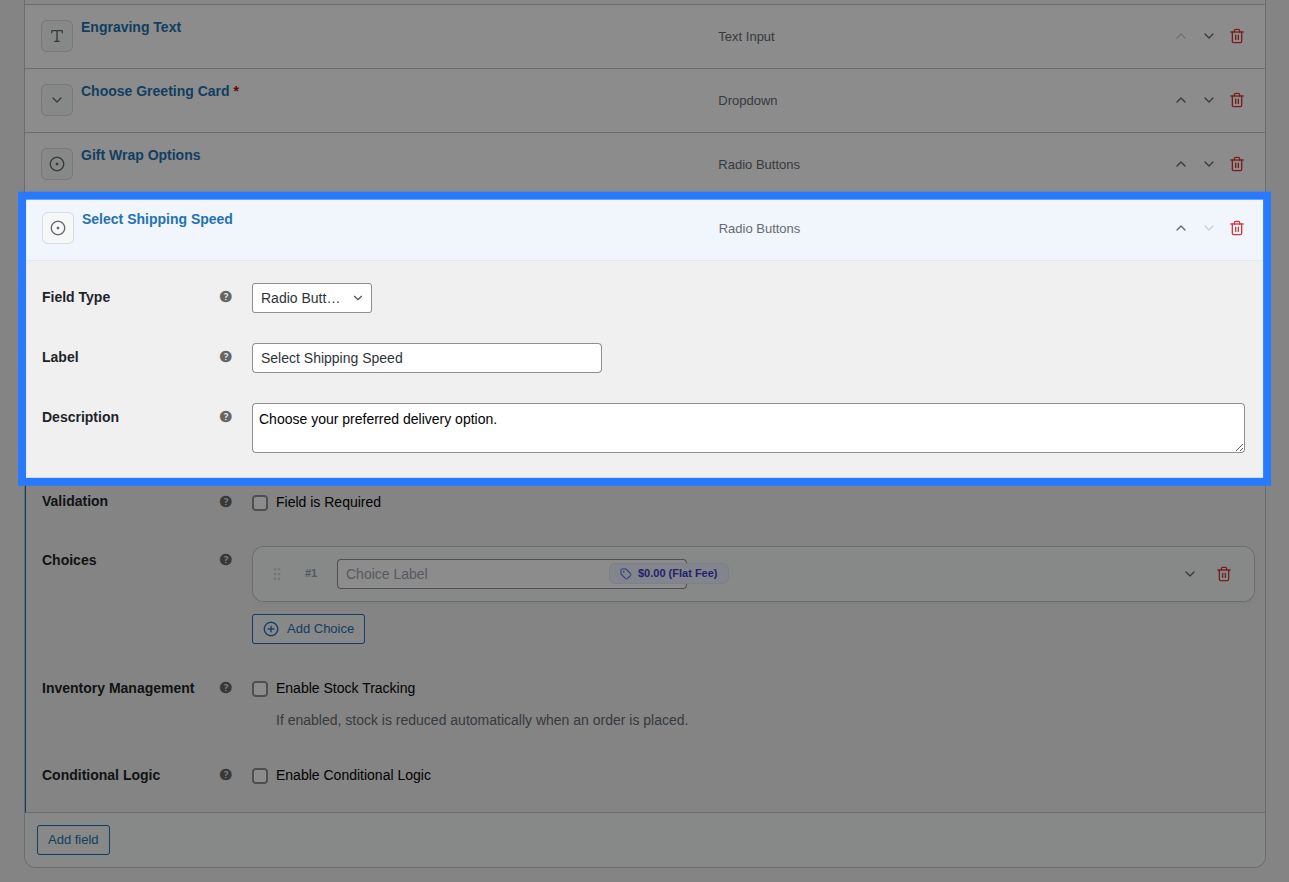
Task: Check the Field is Required checkbox
Action: [x=260, y=503]
